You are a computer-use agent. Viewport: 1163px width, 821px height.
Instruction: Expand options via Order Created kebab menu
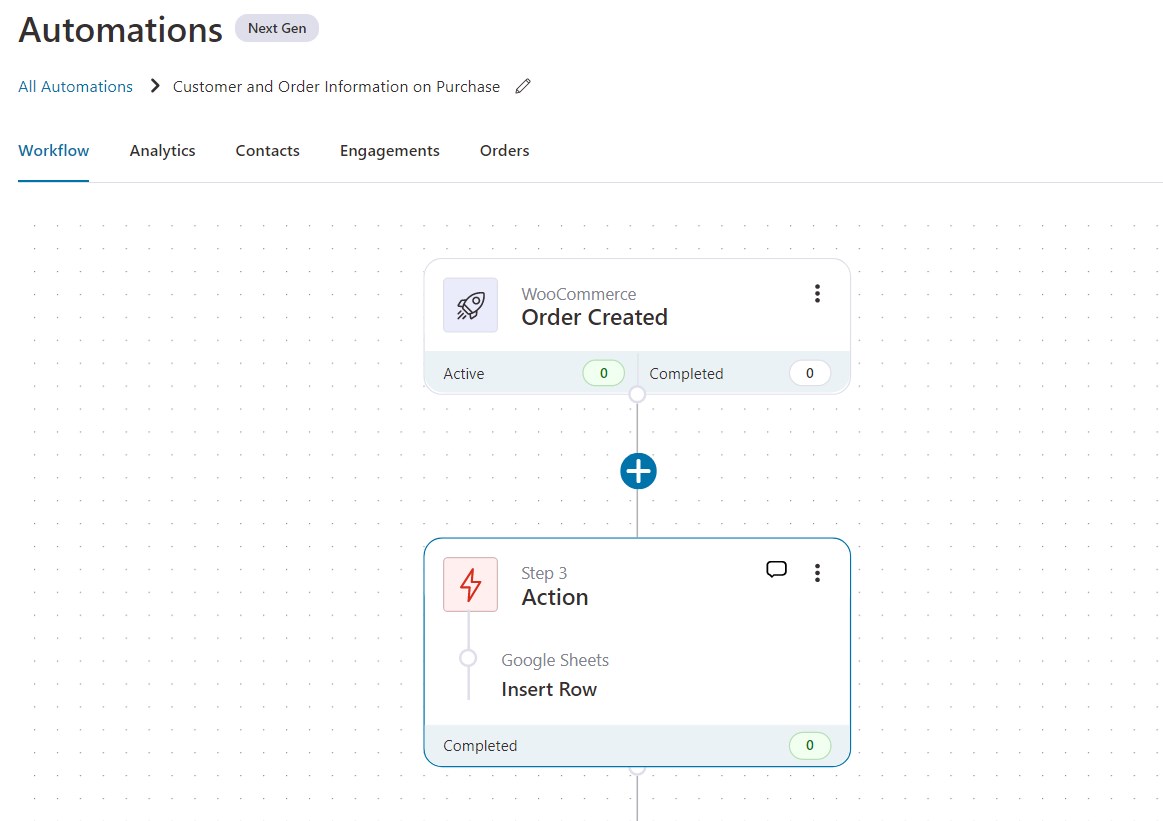(x=817, y=293)
